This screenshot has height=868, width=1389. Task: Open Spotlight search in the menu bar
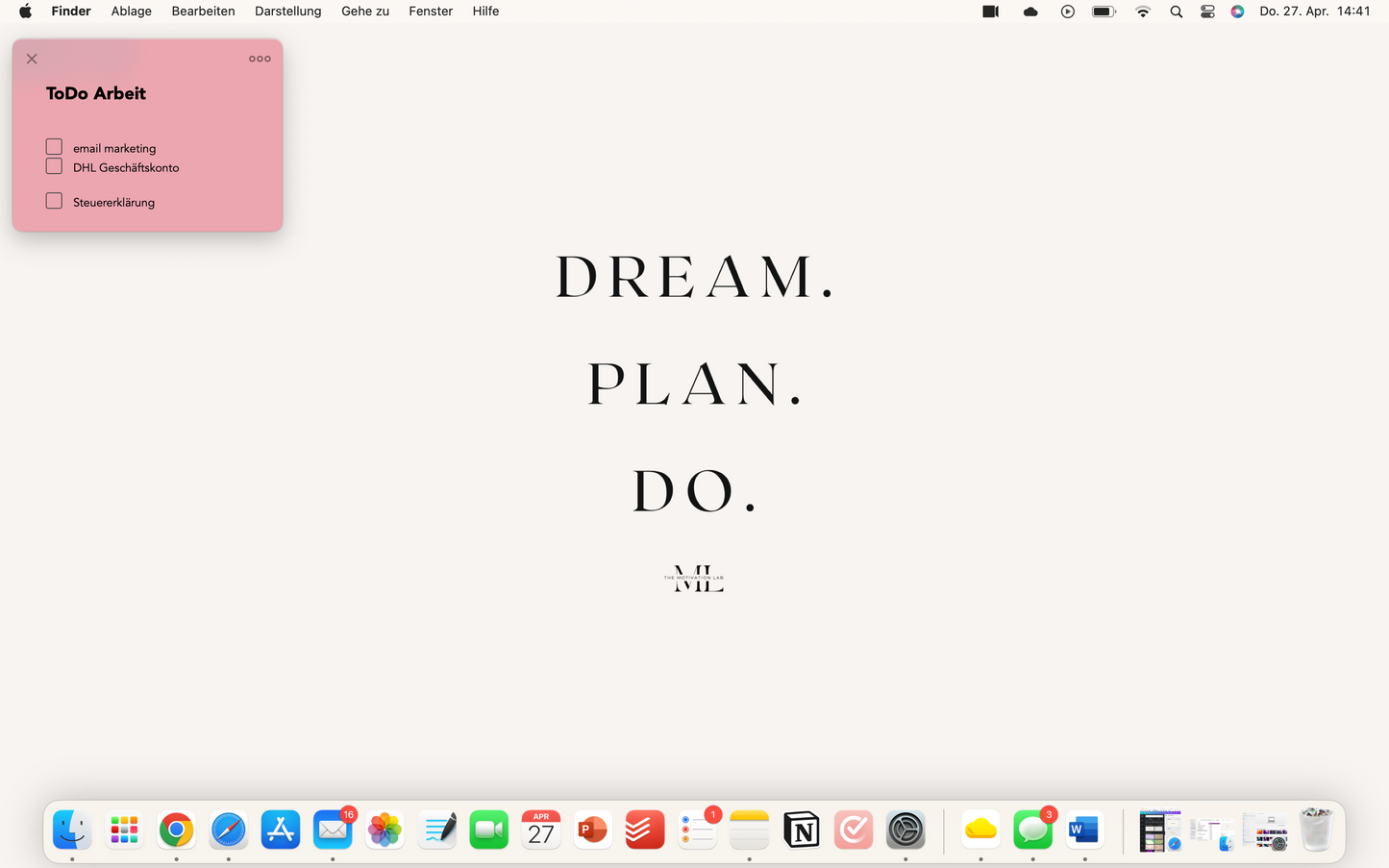pos(1176,12)
